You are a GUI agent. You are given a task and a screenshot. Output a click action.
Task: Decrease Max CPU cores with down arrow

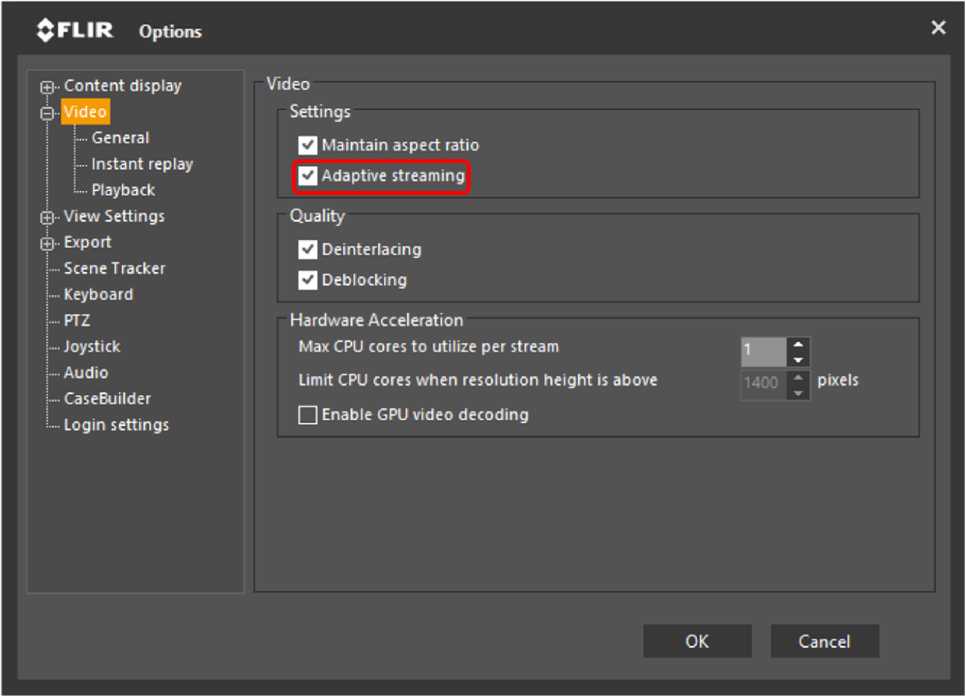(x=798, y=359)
